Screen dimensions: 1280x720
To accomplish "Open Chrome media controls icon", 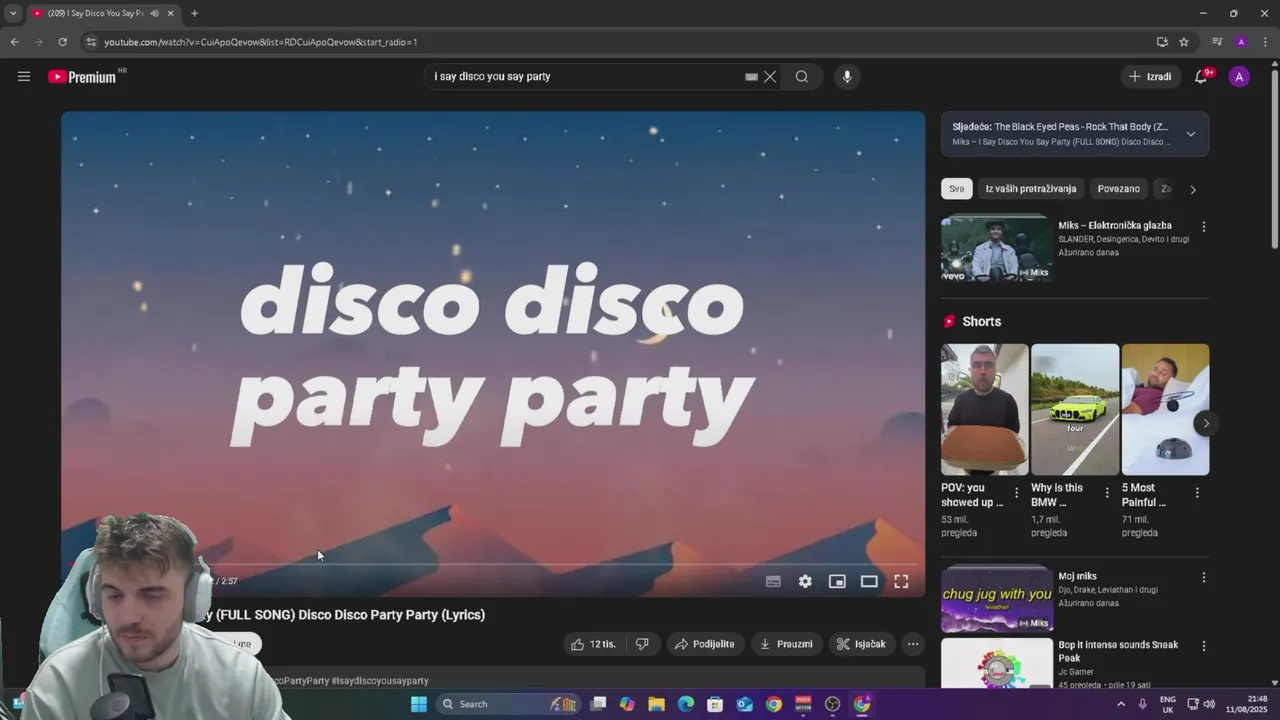I will 1217,42.
